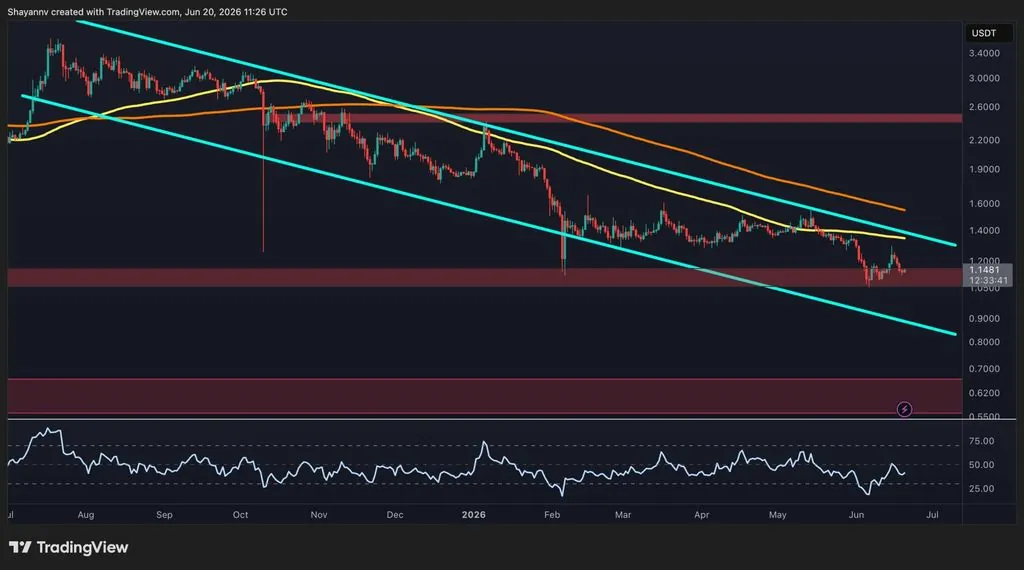The image size is (1024, 570).
Task: Click the 1.6000 price axis label
Action: coord(984,203)
